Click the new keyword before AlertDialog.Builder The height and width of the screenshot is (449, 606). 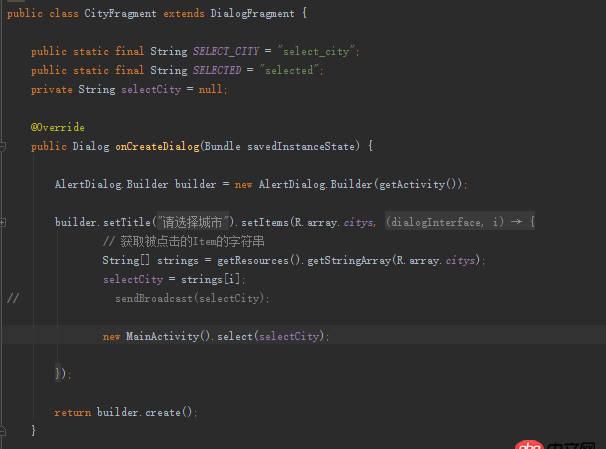(243, 185)
